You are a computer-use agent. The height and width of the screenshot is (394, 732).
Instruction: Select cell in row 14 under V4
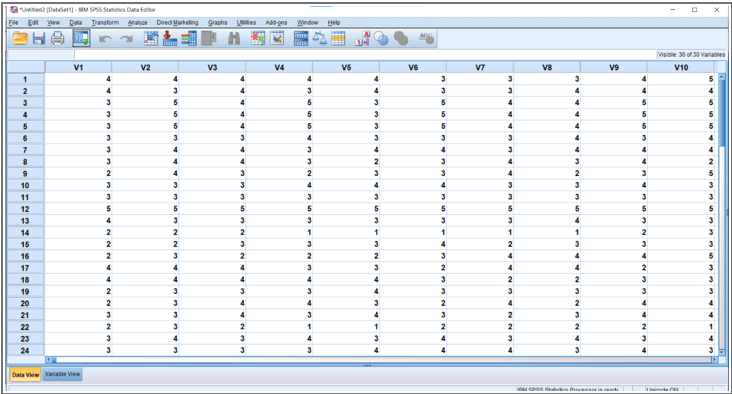click(279, 232)
